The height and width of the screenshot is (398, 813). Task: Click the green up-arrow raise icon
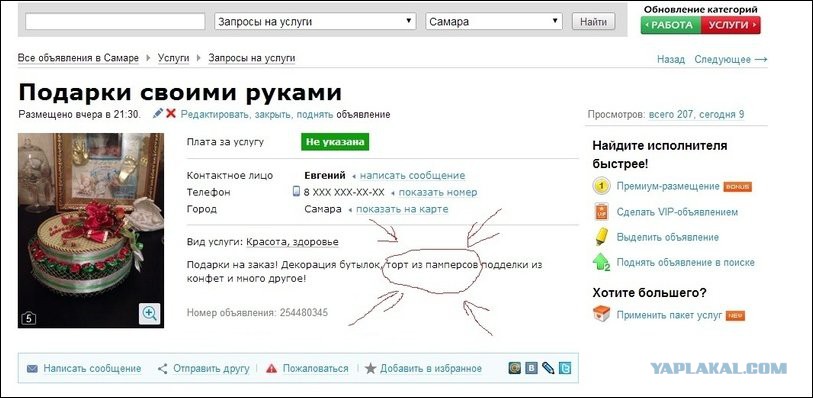coord(601,262)
